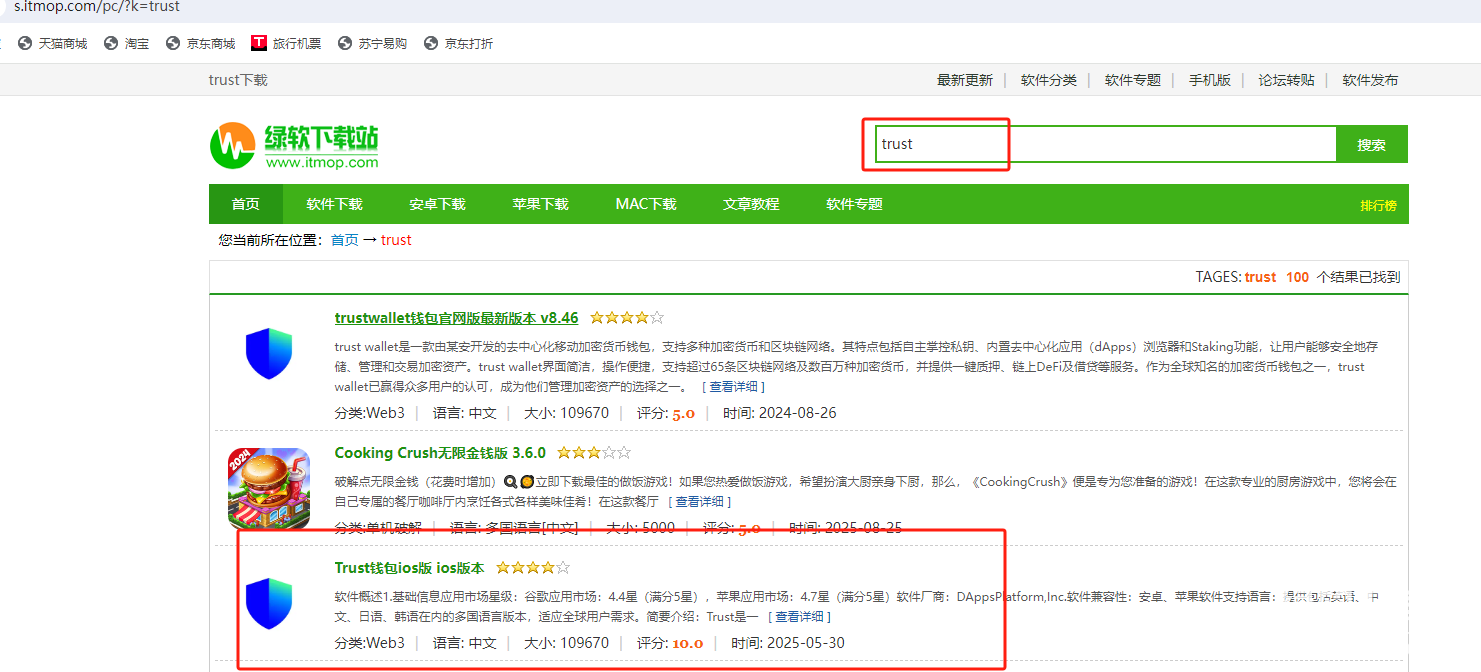Click the Trust钱包ios版 shield icon
Image resolution: width=1481 pixels, height=672 pixels.
click(268, 603)
